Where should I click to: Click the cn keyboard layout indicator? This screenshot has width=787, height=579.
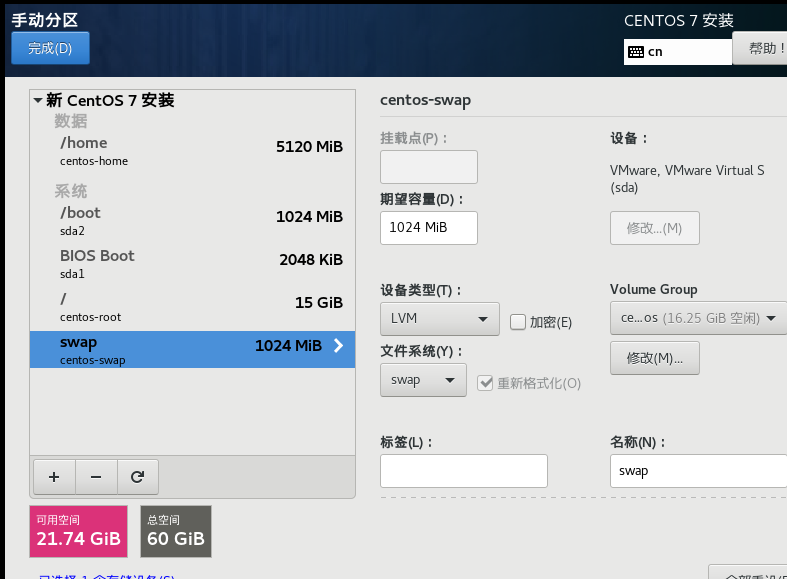coord(678,52)
